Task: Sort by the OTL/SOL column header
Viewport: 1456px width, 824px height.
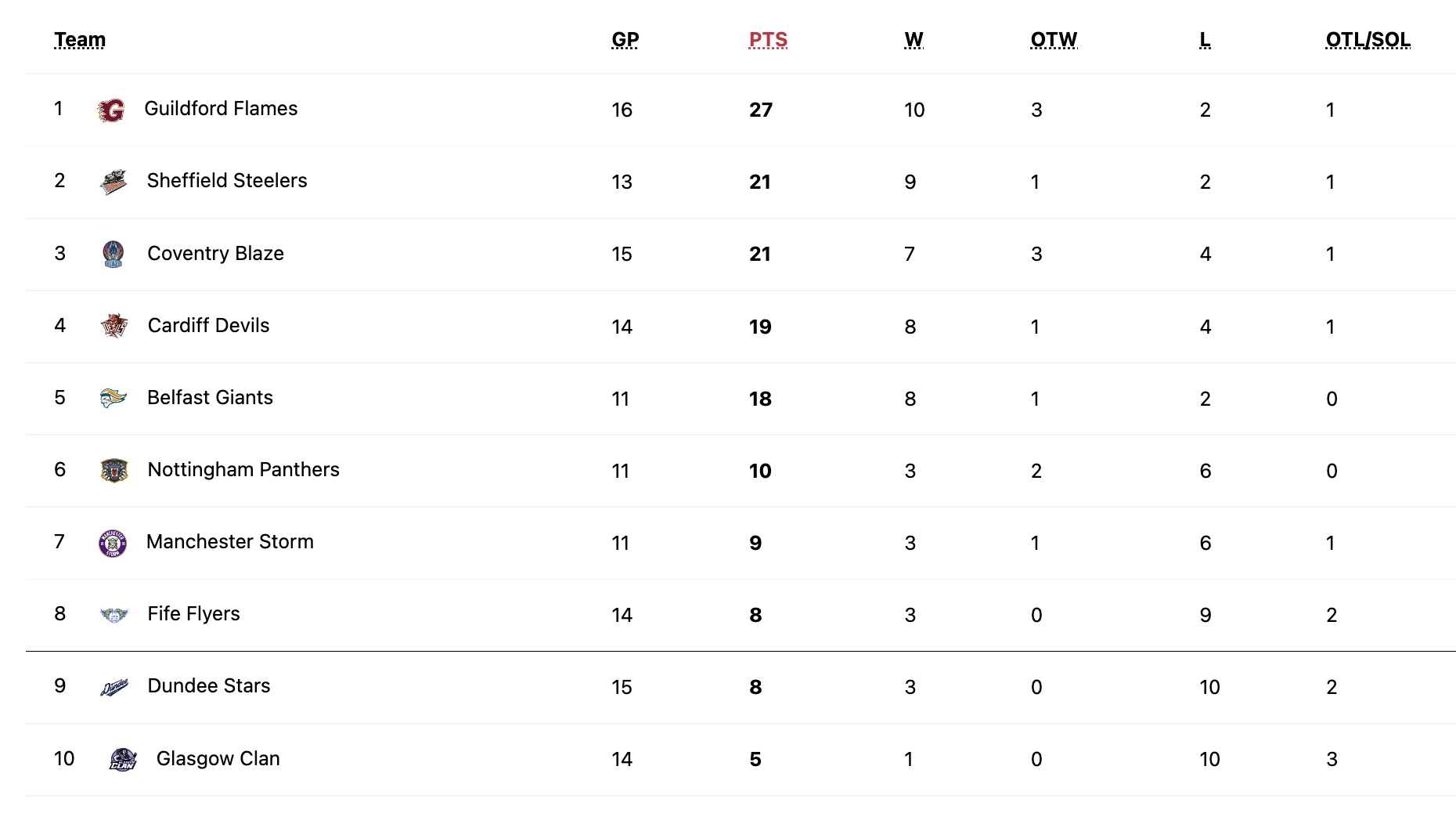Action: (1368, 39)
